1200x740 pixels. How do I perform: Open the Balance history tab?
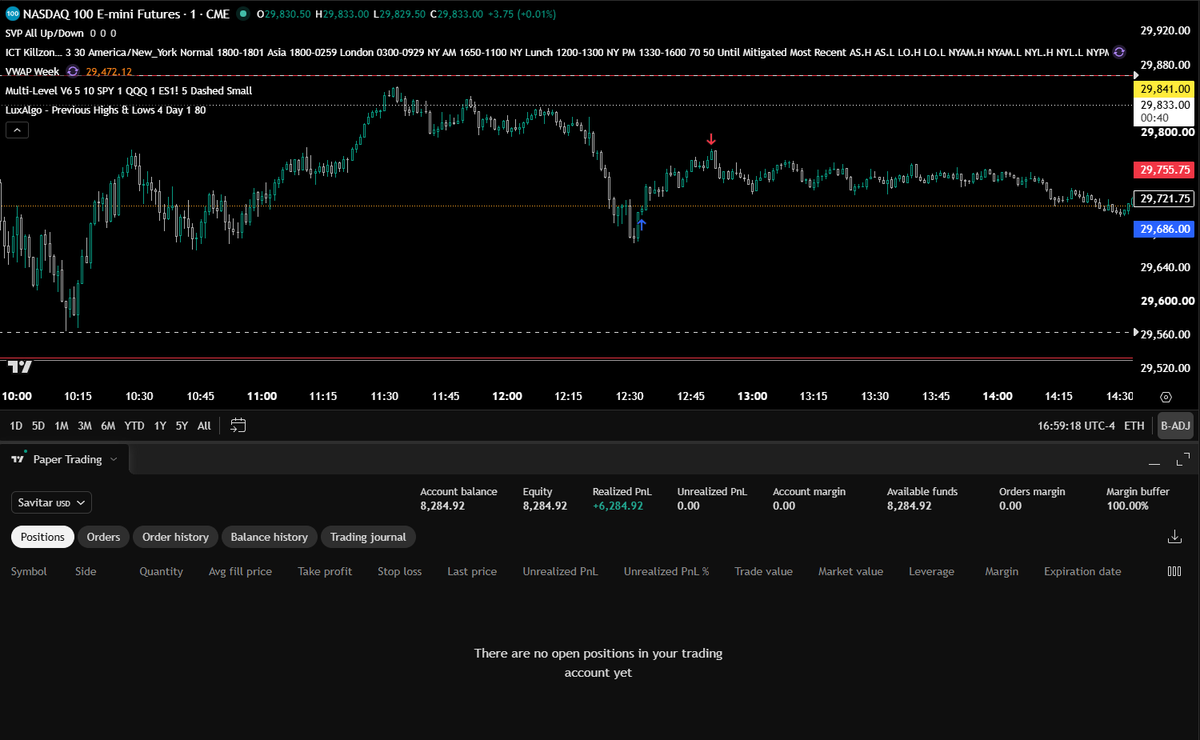click(x=269, y=537)
